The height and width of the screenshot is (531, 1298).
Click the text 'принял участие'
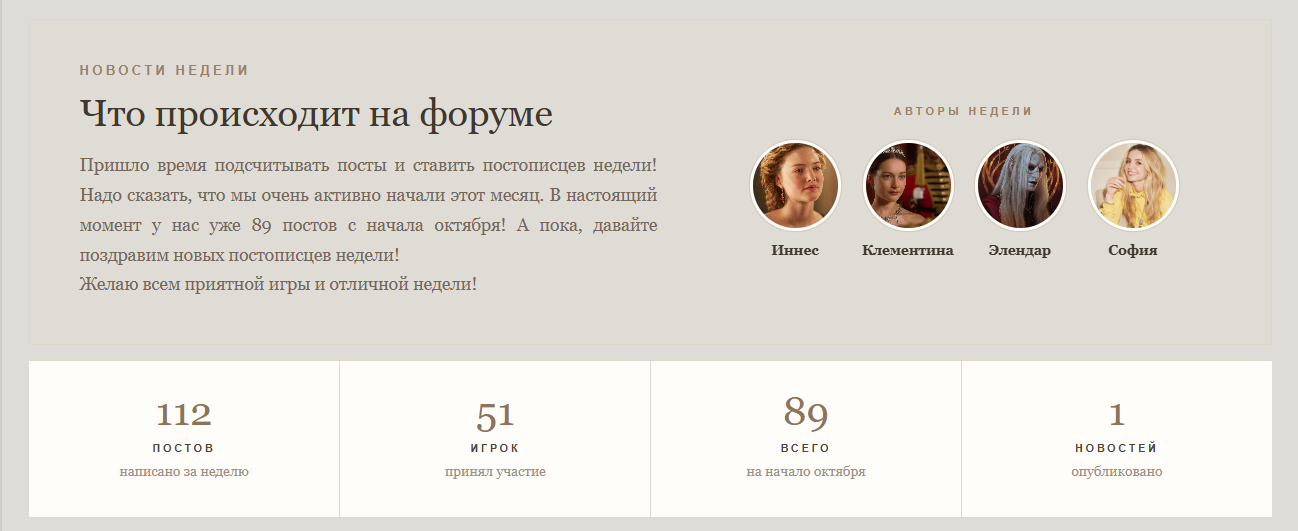tap(495, 472)
